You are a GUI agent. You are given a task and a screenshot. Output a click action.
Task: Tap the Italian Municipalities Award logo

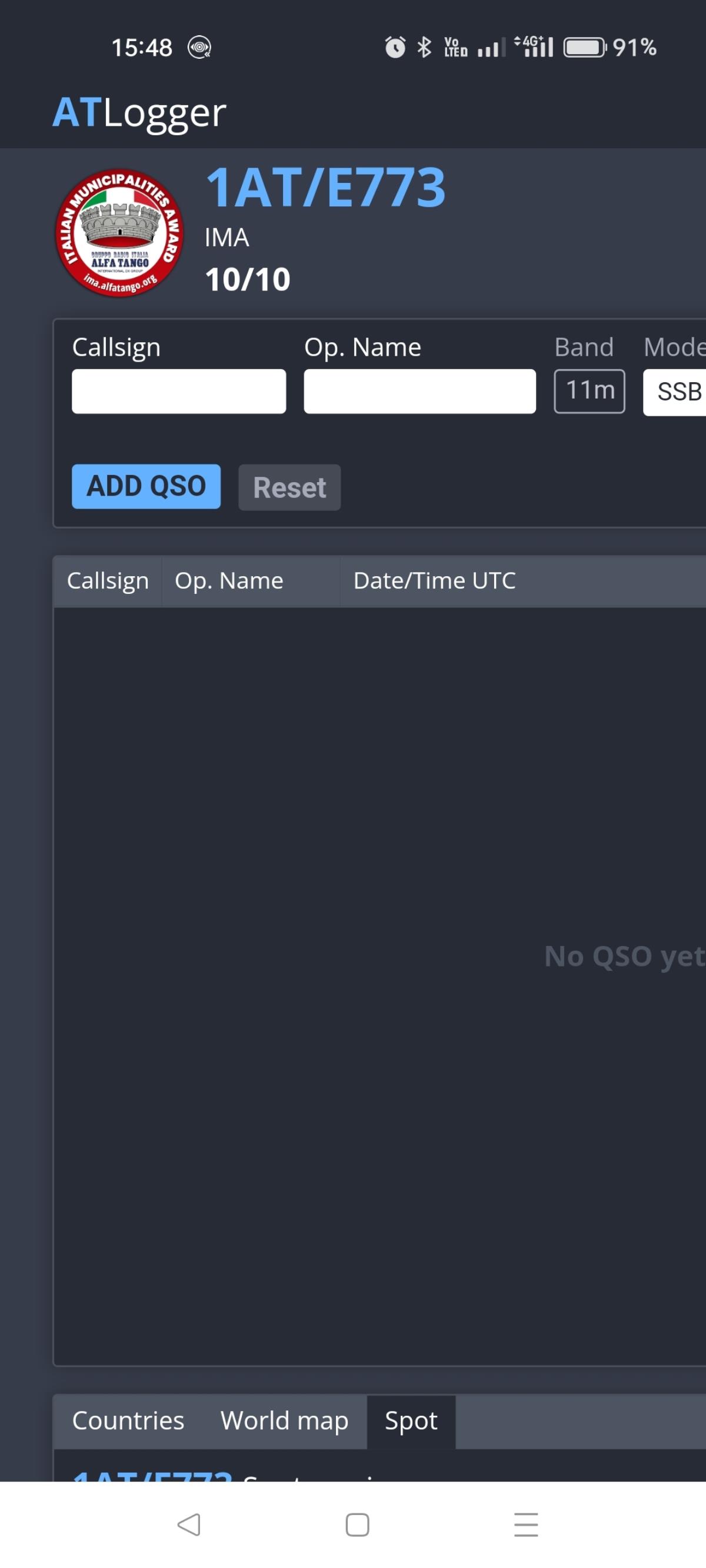[x=119, y=232]
